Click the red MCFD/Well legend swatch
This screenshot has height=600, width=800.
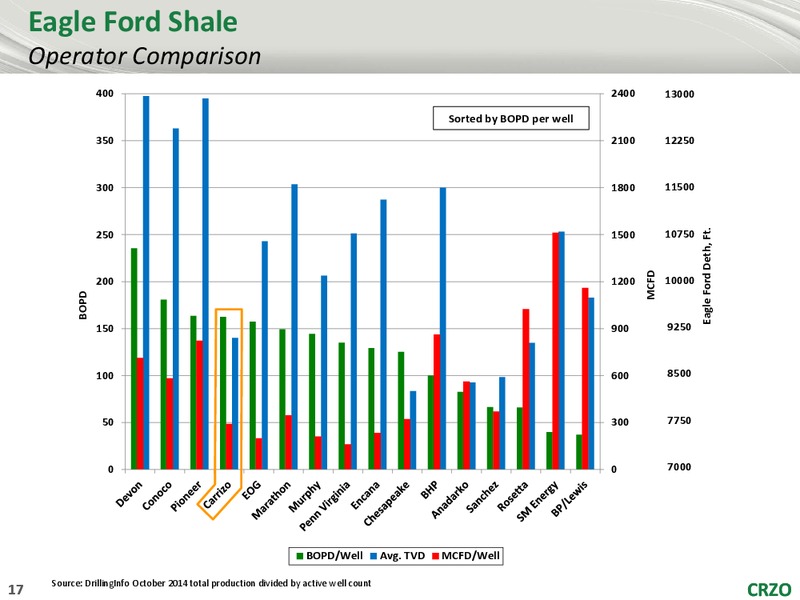[x=435, y=556]
